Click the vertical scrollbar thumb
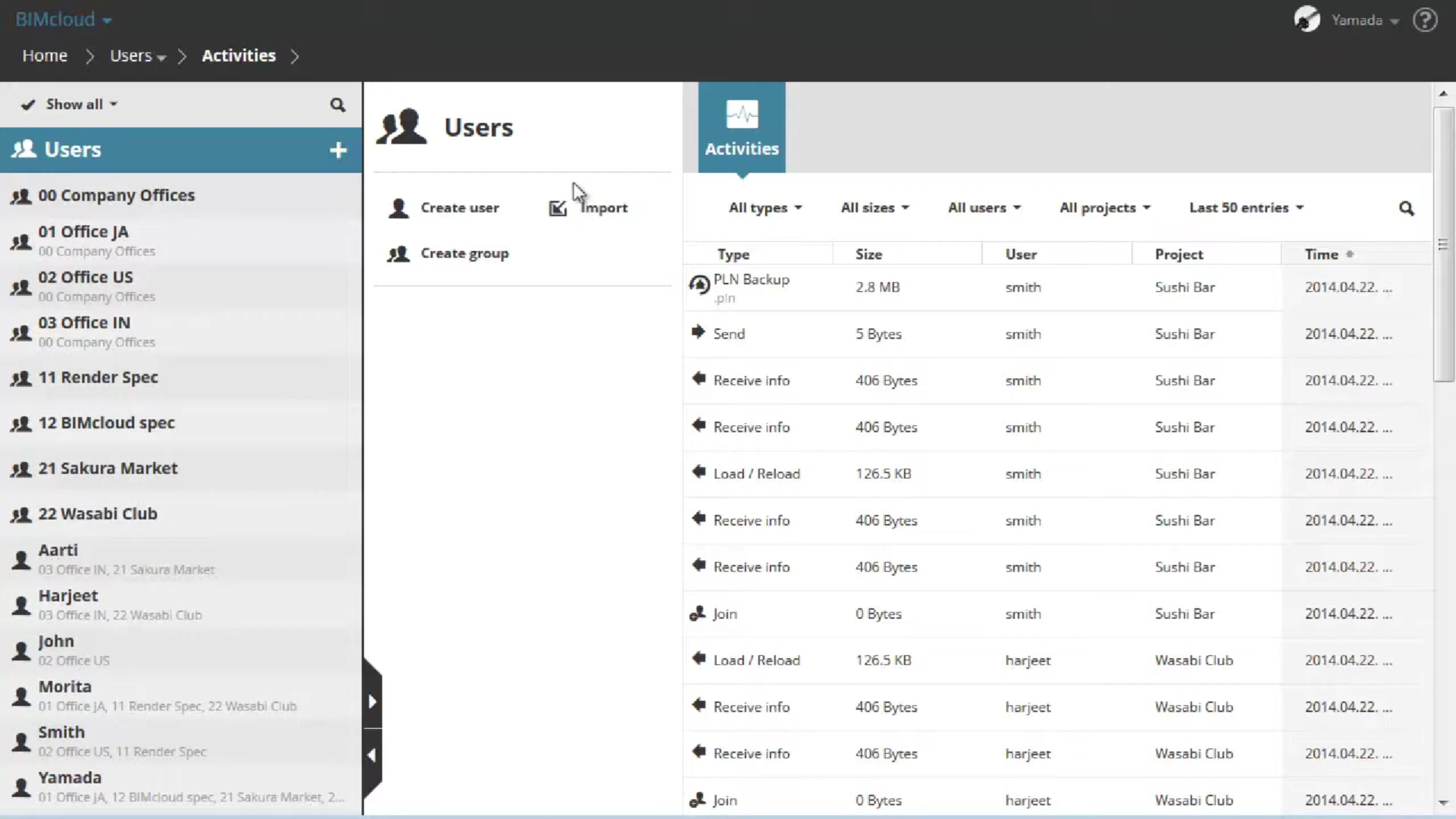 1443,245
